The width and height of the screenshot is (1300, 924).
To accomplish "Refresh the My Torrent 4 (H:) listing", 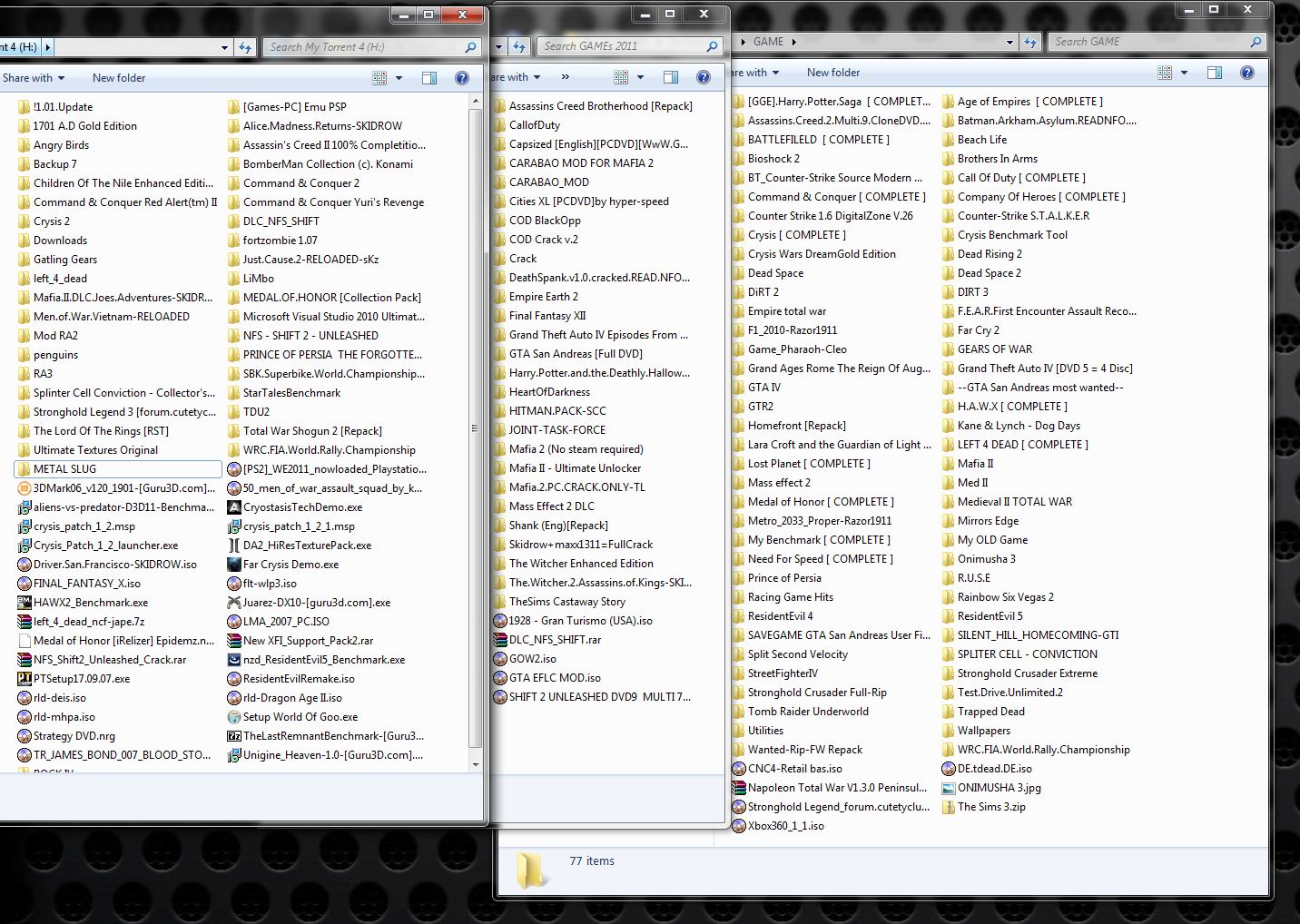I will [245, 47].
